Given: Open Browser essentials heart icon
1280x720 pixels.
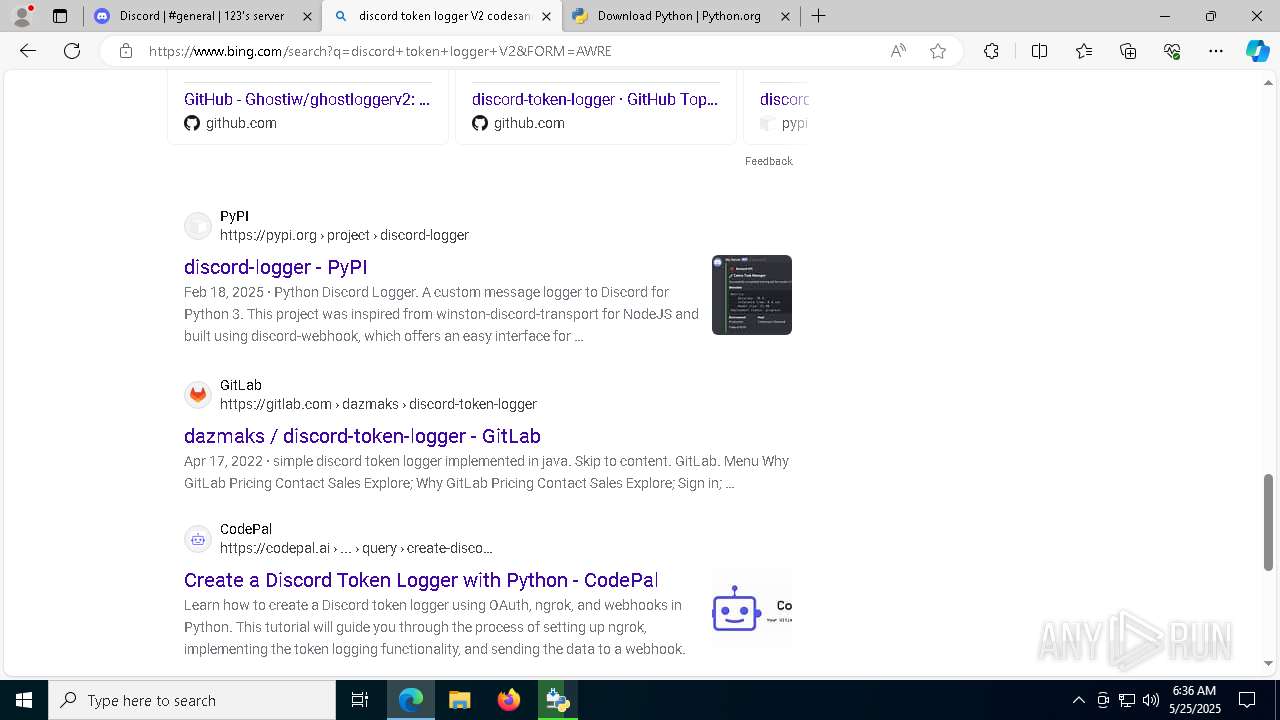Looking at the screenshot, I should 1172,51.
